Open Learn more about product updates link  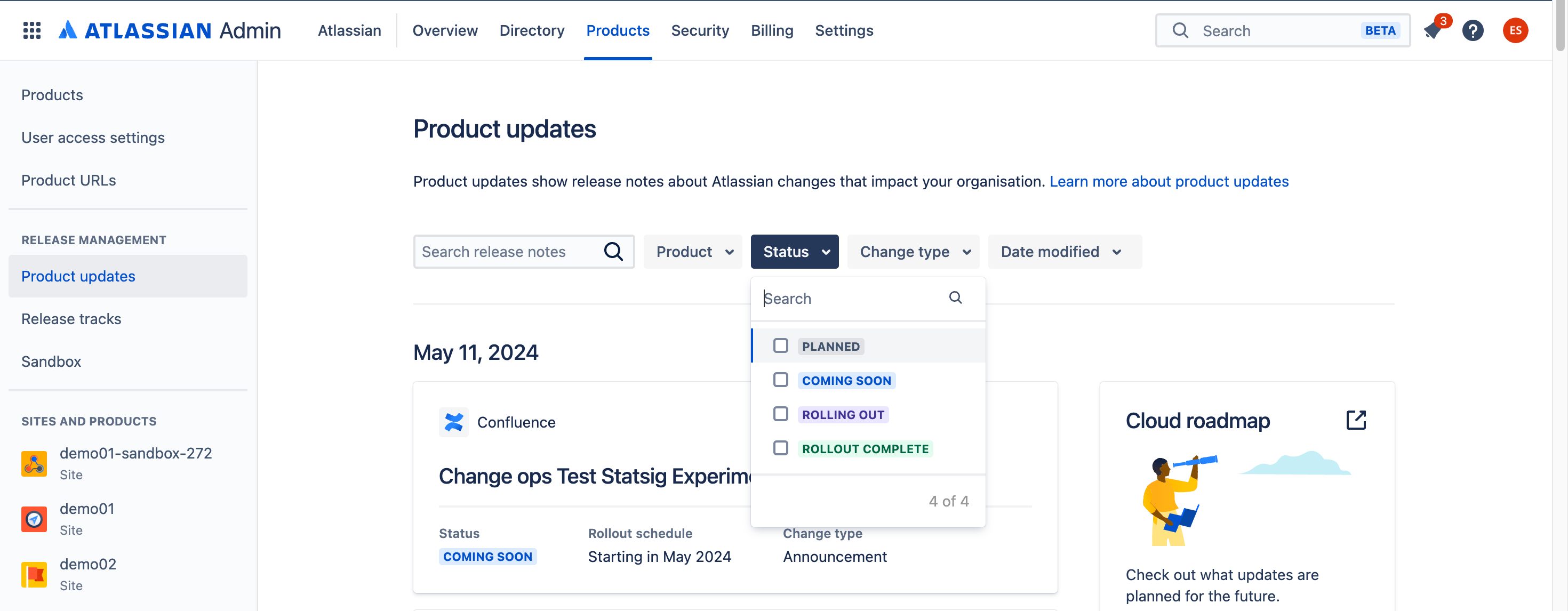(1169, 181)
